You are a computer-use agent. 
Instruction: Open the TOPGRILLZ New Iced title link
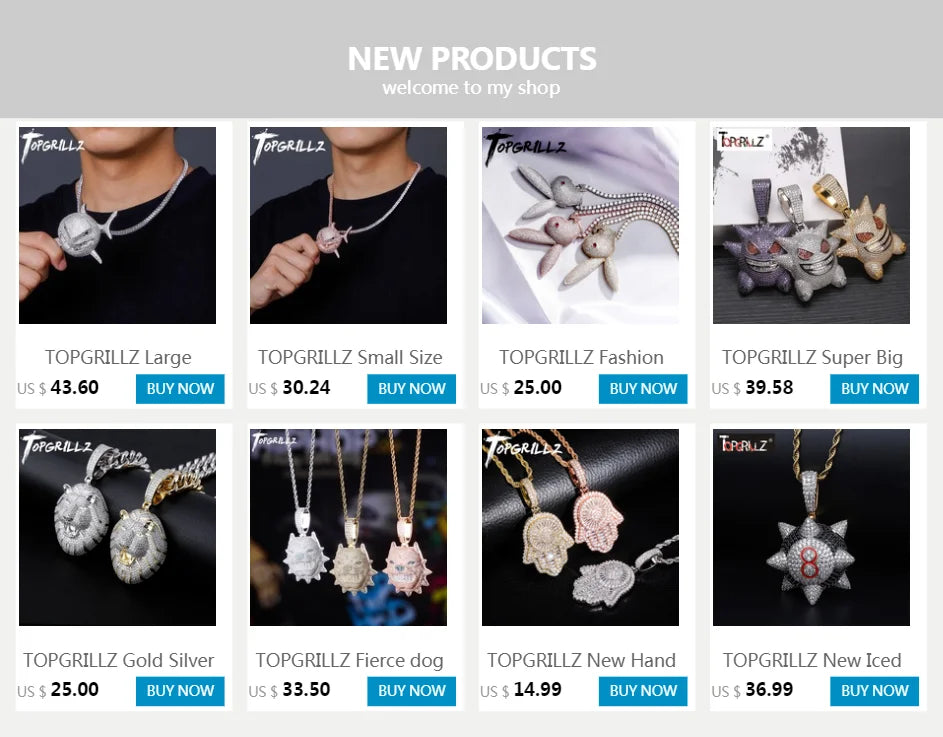pos(812,660)
